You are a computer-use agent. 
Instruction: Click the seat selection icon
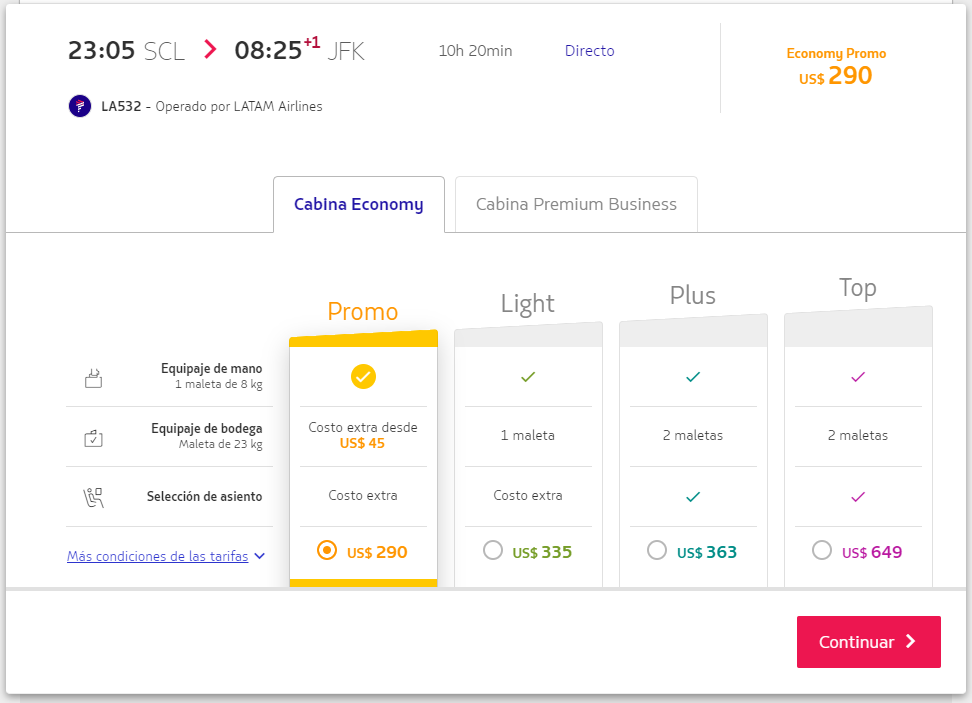coord(93,497)
